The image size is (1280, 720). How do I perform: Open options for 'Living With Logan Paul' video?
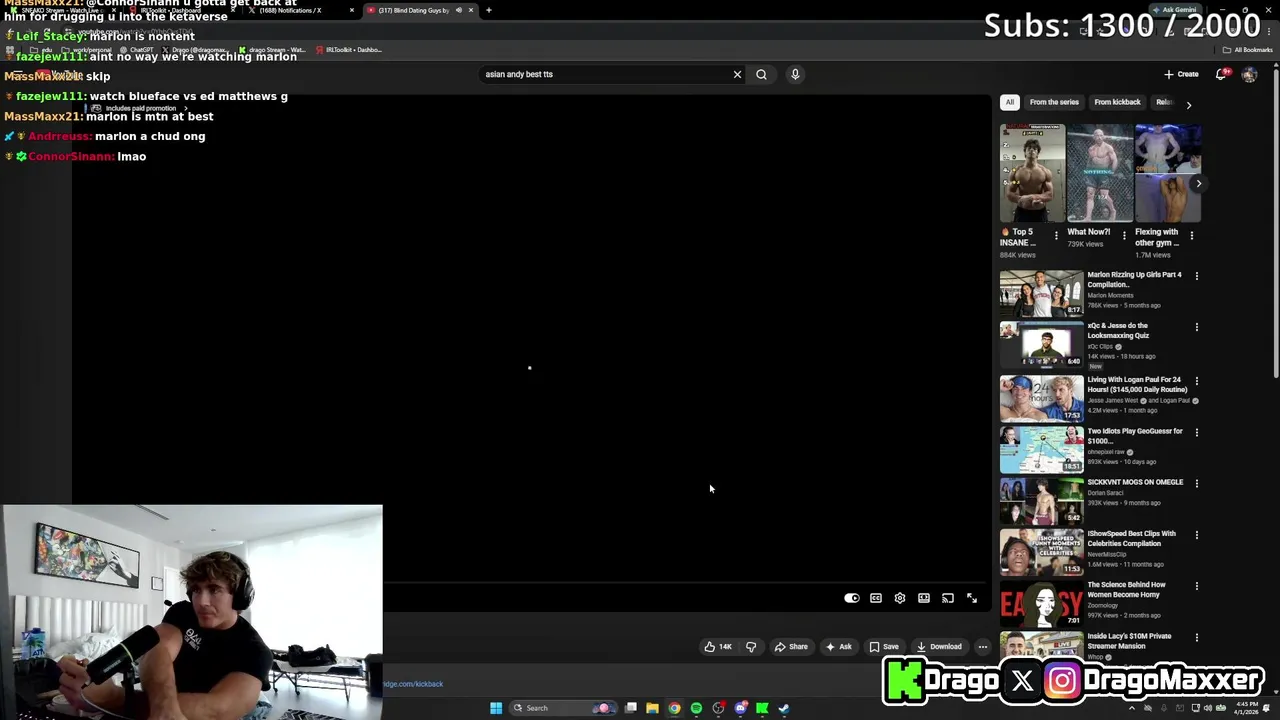pyautogui.click(x=1196, y=381)
